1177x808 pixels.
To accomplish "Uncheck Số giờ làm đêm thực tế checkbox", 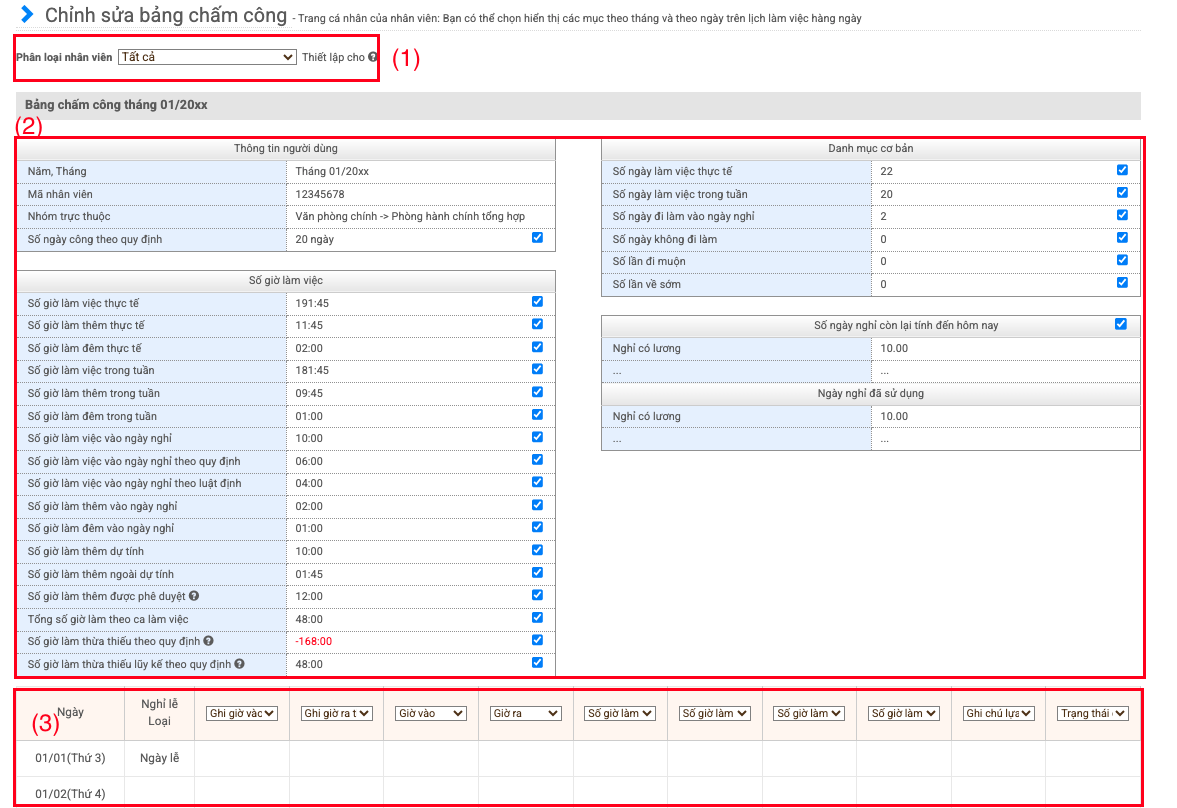I will click(x=538, y=347).
